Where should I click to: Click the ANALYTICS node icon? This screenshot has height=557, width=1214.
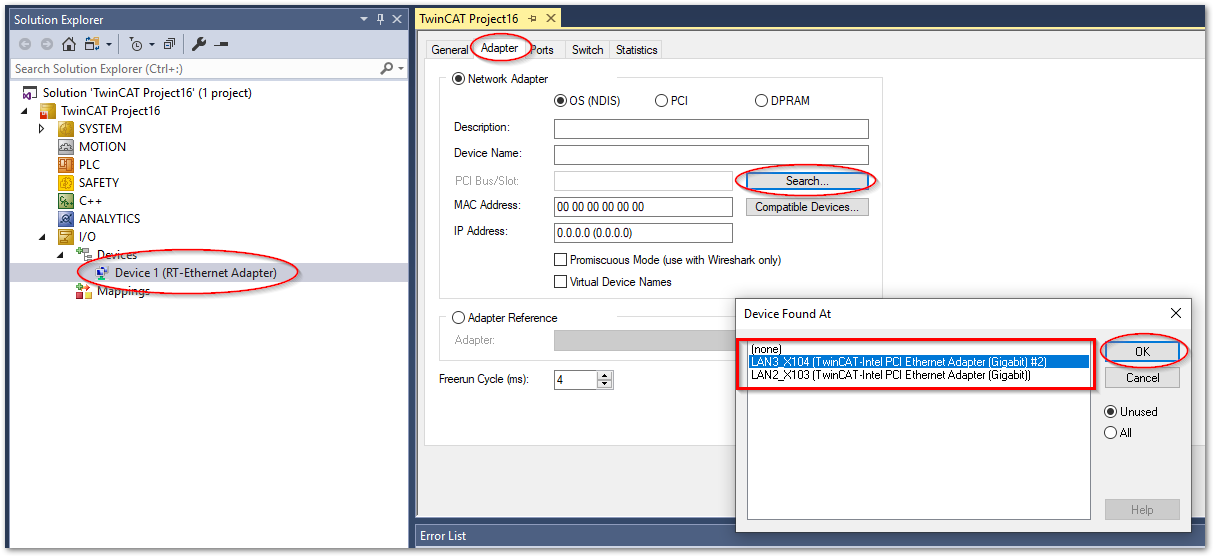pyautogui.click(x=66, y=219)
